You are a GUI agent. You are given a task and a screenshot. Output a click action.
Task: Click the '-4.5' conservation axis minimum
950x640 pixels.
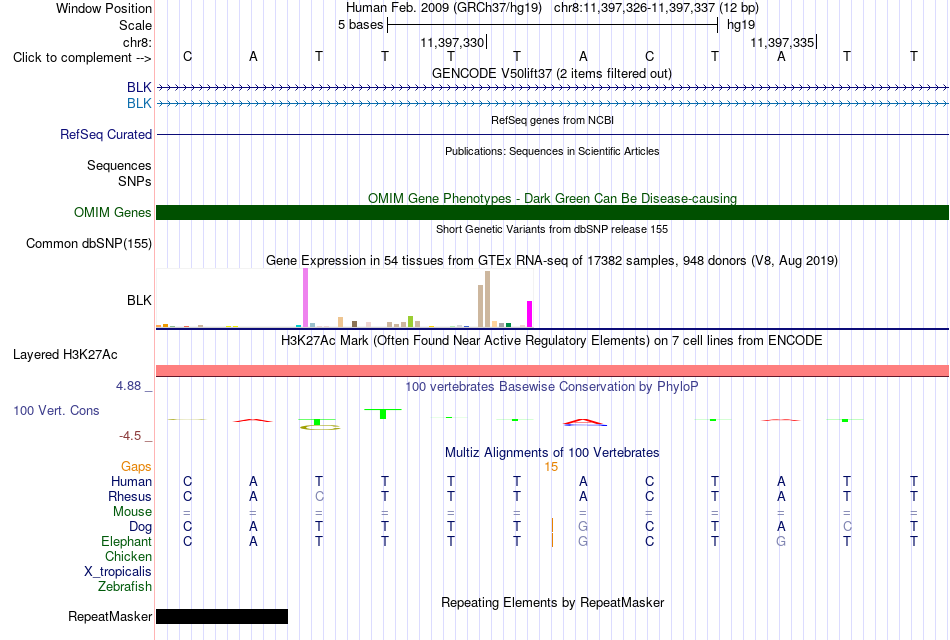130,436
